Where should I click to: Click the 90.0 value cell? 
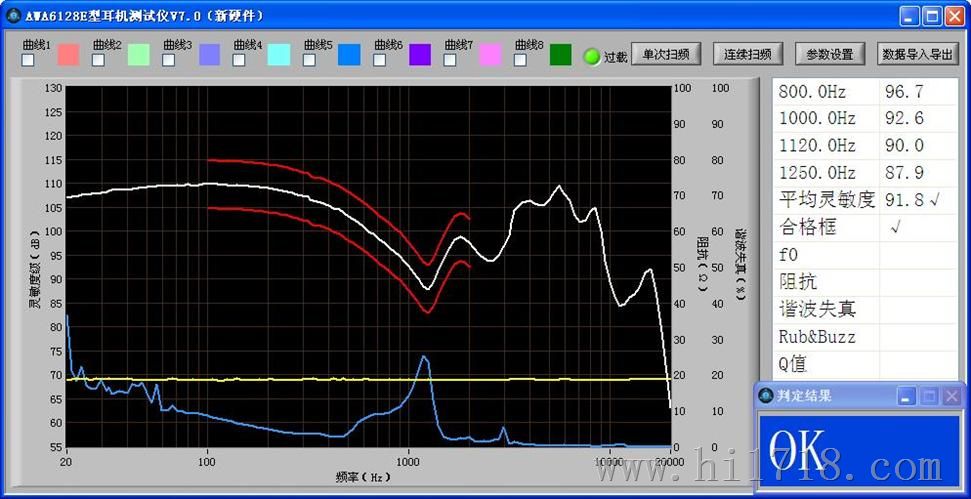(905, 145)
